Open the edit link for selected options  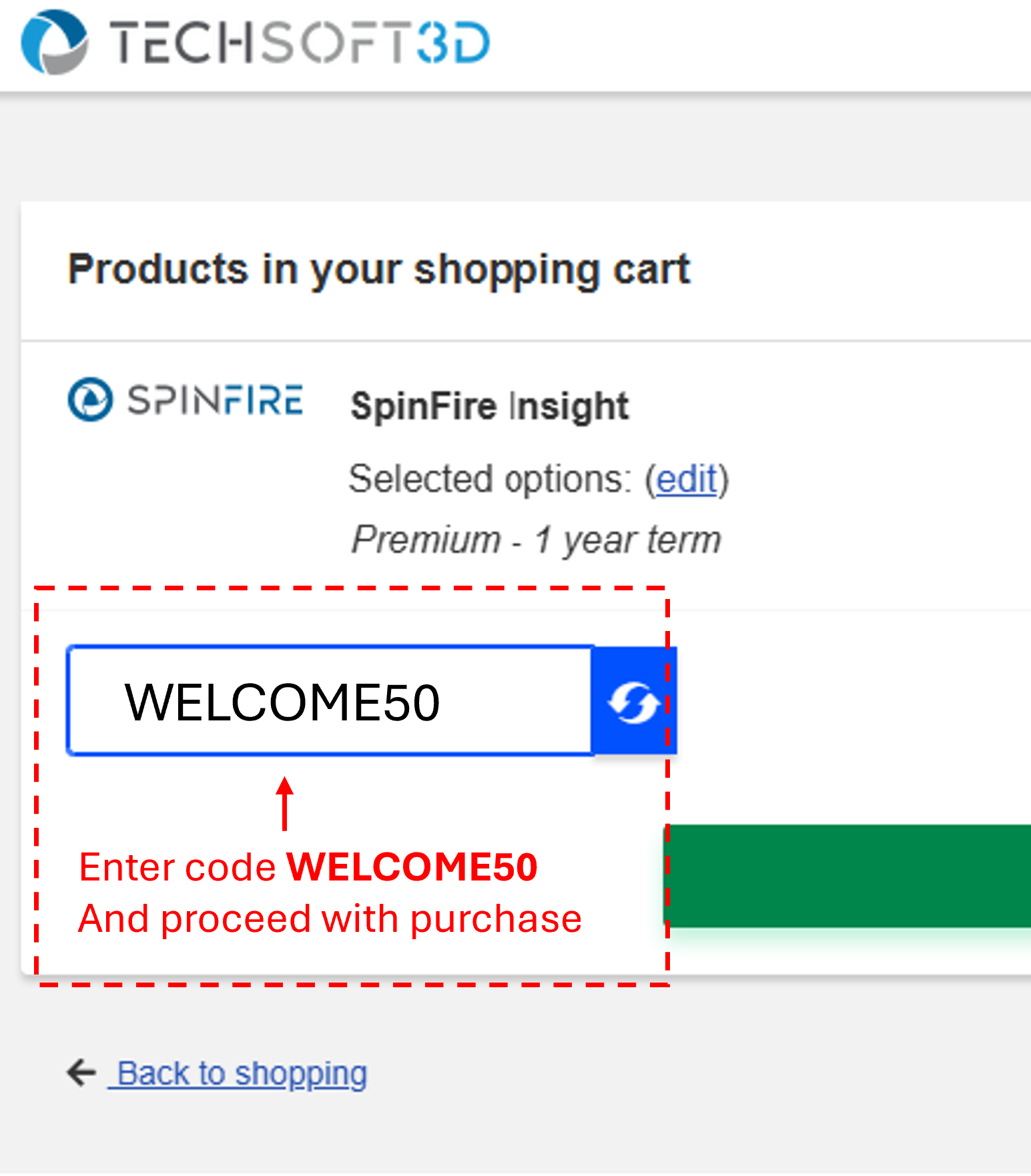687,479
